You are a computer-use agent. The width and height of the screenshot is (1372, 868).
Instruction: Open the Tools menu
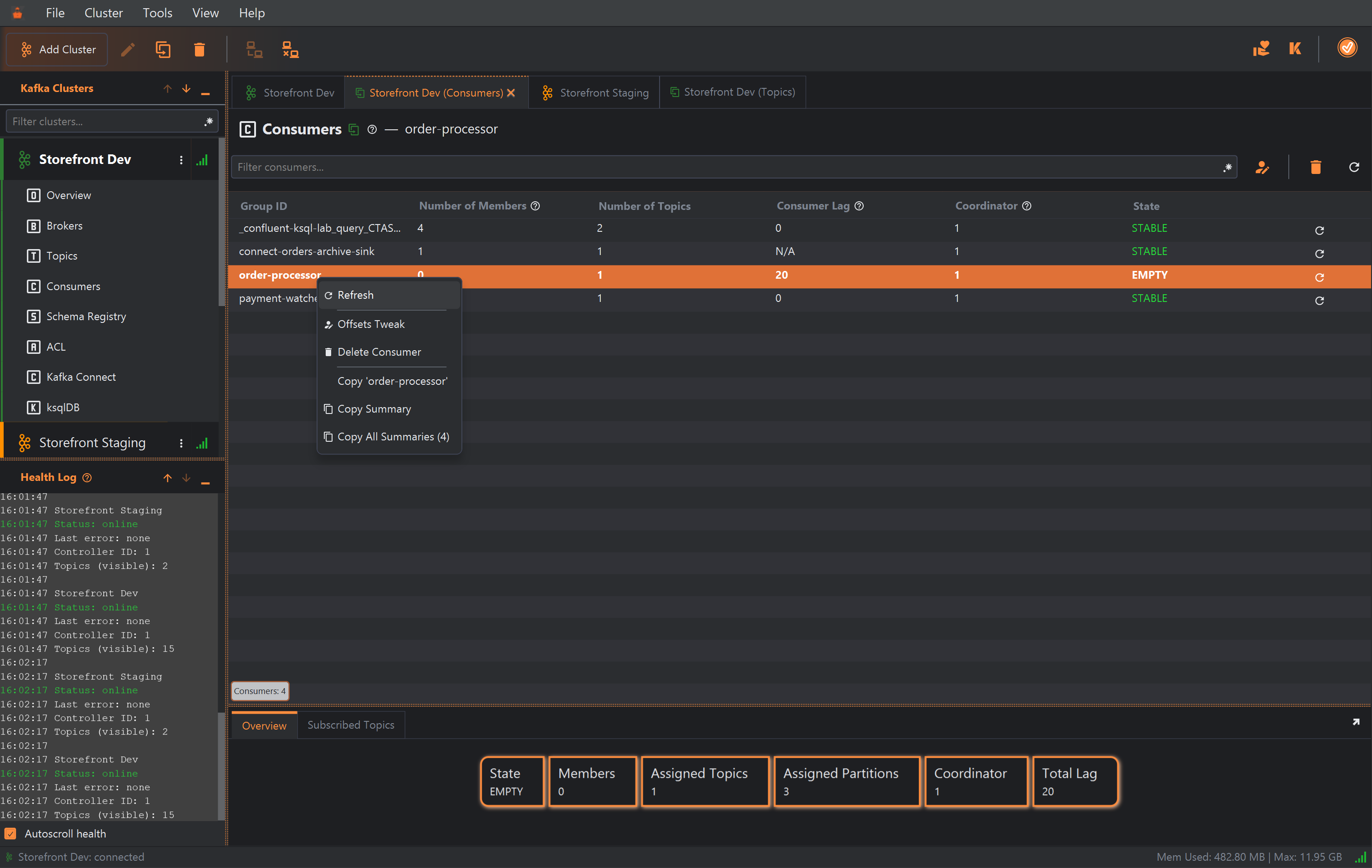157,13
